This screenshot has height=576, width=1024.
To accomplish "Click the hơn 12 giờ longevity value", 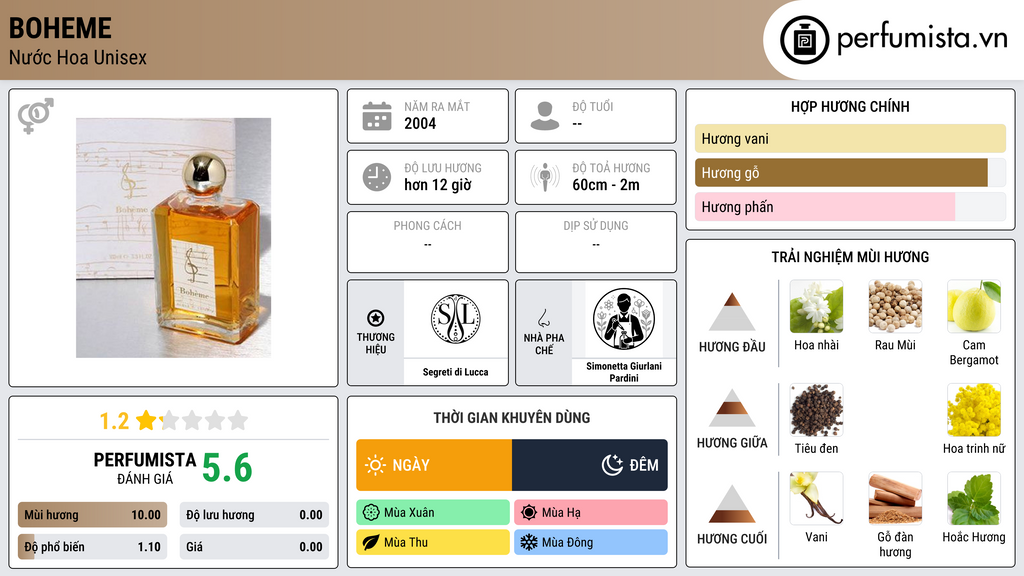I will pos(438,185).
